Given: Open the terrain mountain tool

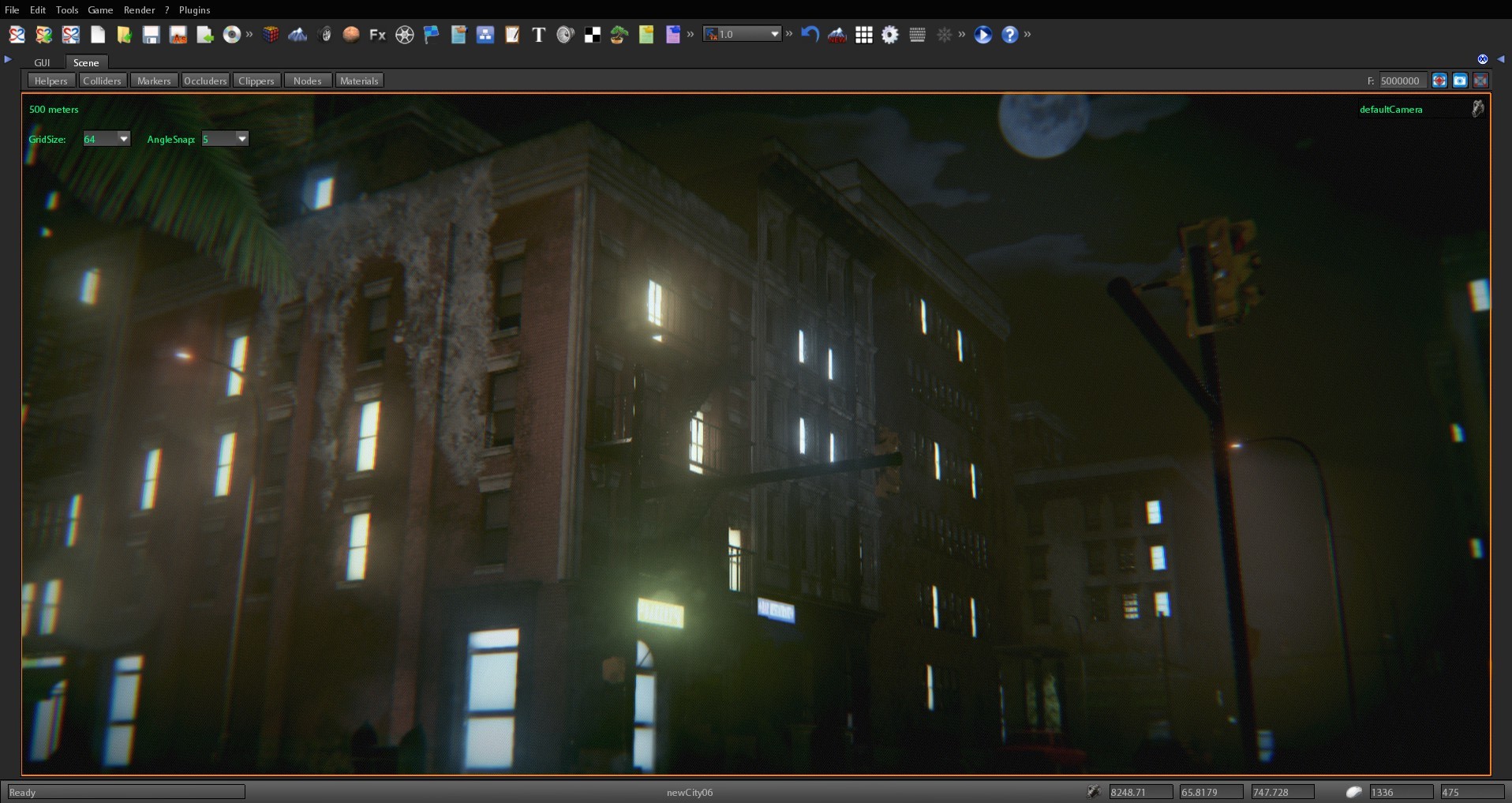Looking at the screenshot, I should click(298, 35).
